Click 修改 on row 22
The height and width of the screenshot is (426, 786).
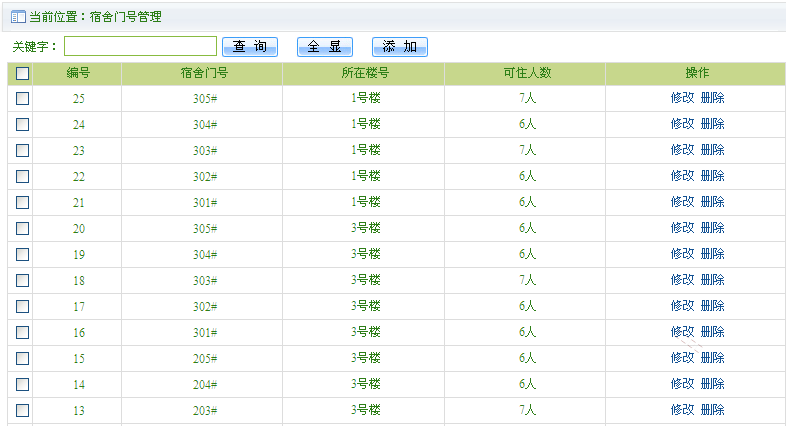tap(682, 176)
